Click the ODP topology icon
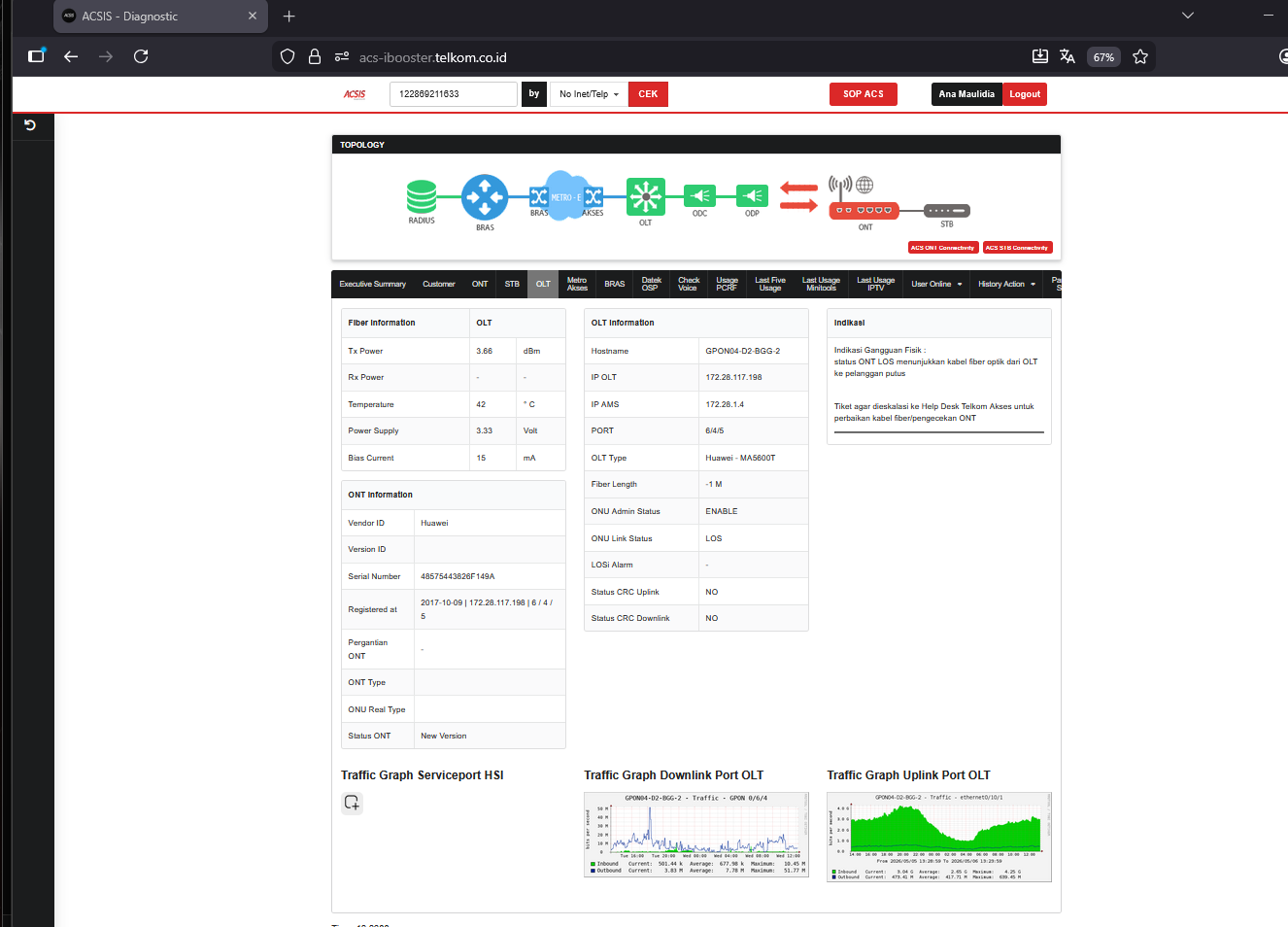 [x=752, y=196]
